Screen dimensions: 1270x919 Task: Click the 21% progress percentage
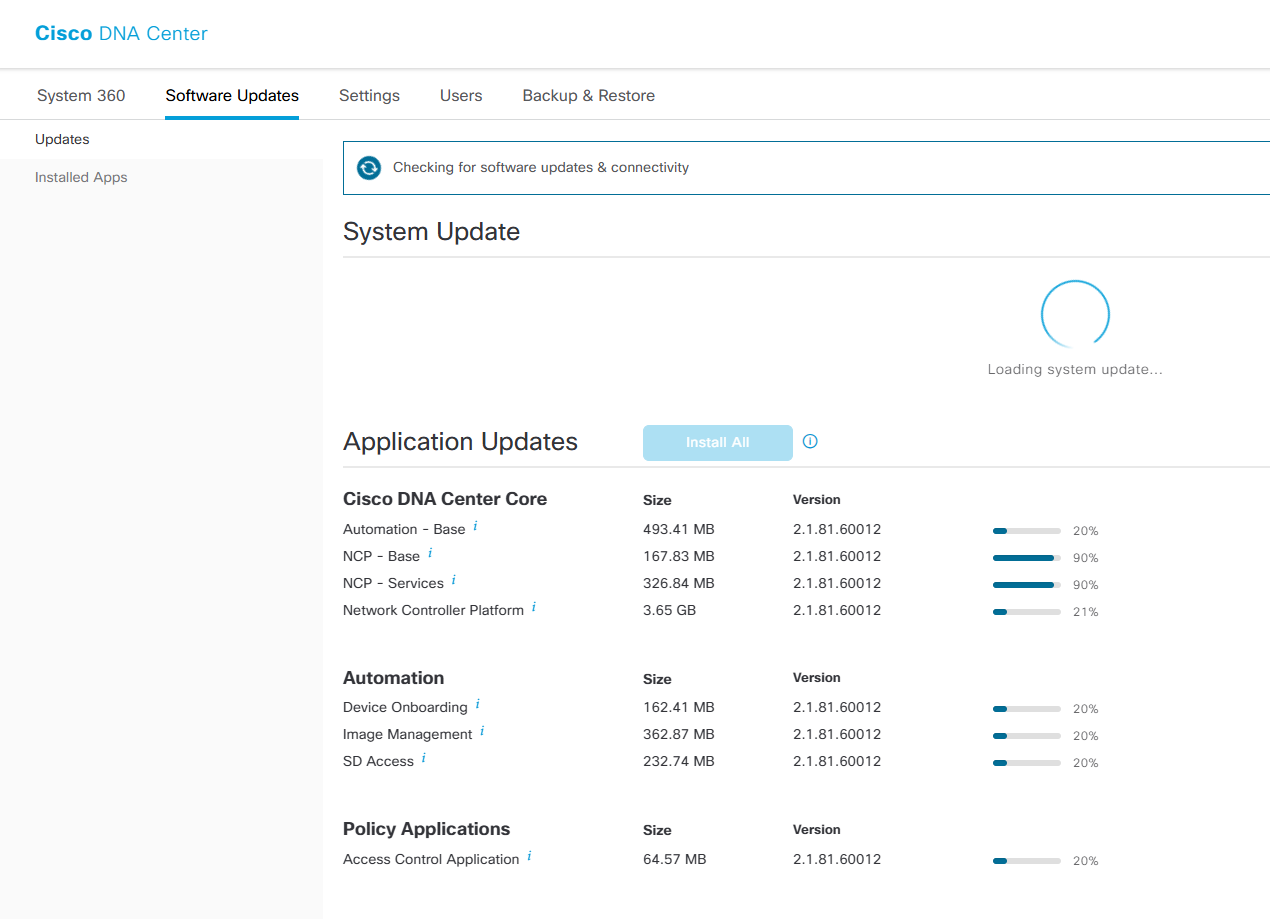pyautogui.click(x=1086, y=612)
